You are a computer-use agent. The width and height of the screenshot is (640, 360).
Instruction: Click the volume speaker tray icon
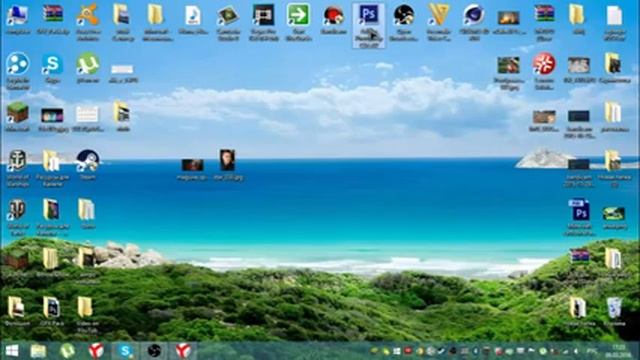coord(576,351)
